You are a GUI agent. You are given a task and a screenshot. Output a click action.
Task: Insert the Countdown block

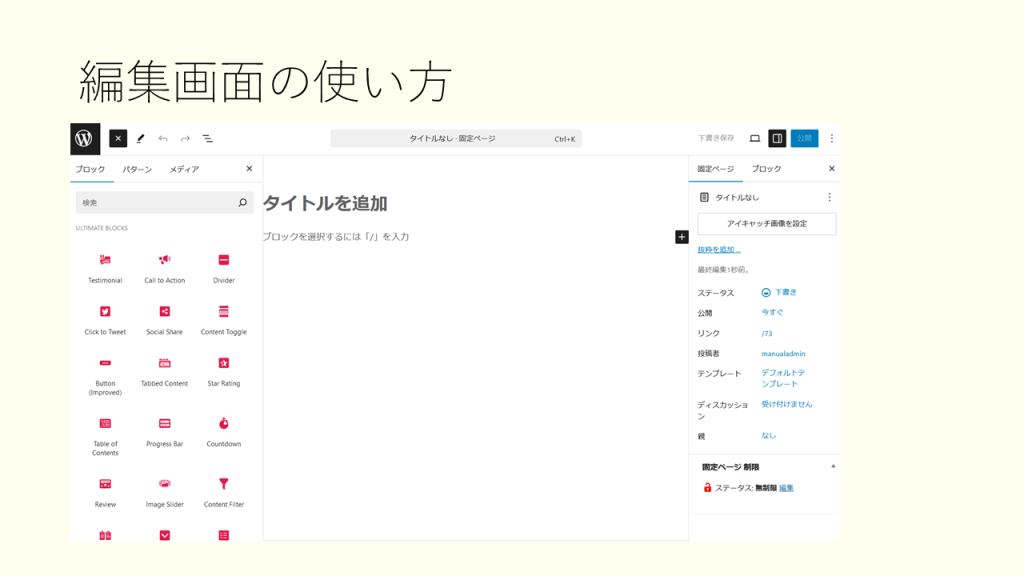(224, 430)
